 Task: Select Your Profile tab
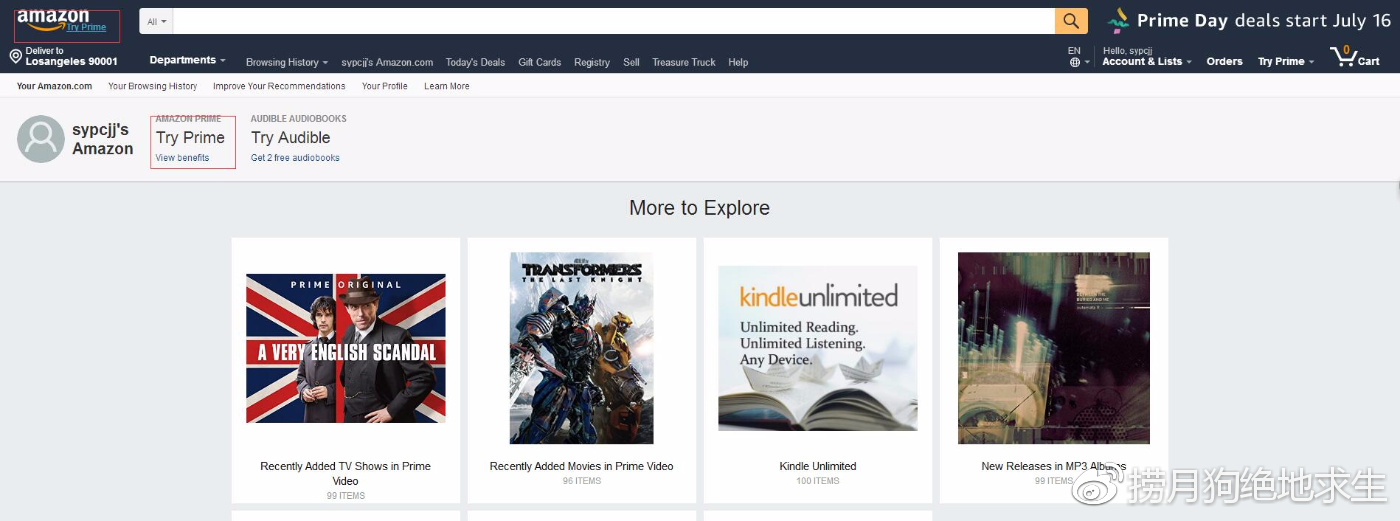coord(385,86)
